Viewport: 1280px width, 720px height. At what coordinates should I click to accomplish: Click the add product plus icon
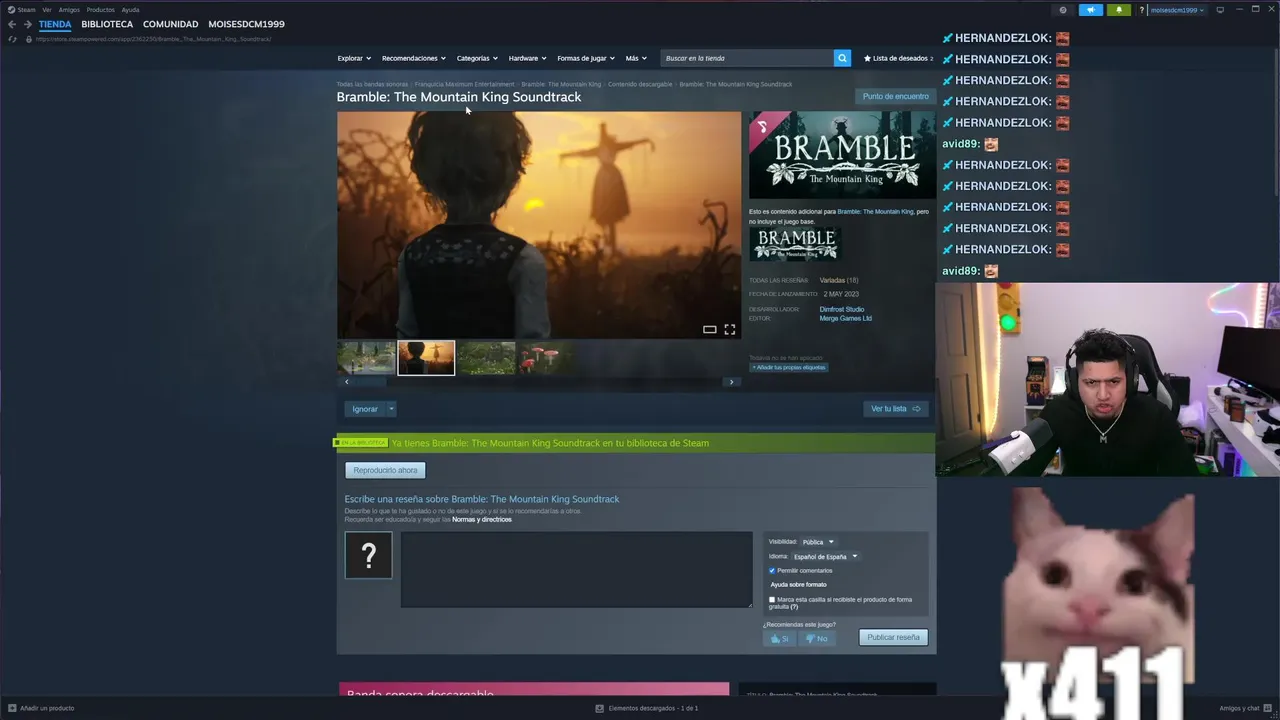[x=12, y=708]
